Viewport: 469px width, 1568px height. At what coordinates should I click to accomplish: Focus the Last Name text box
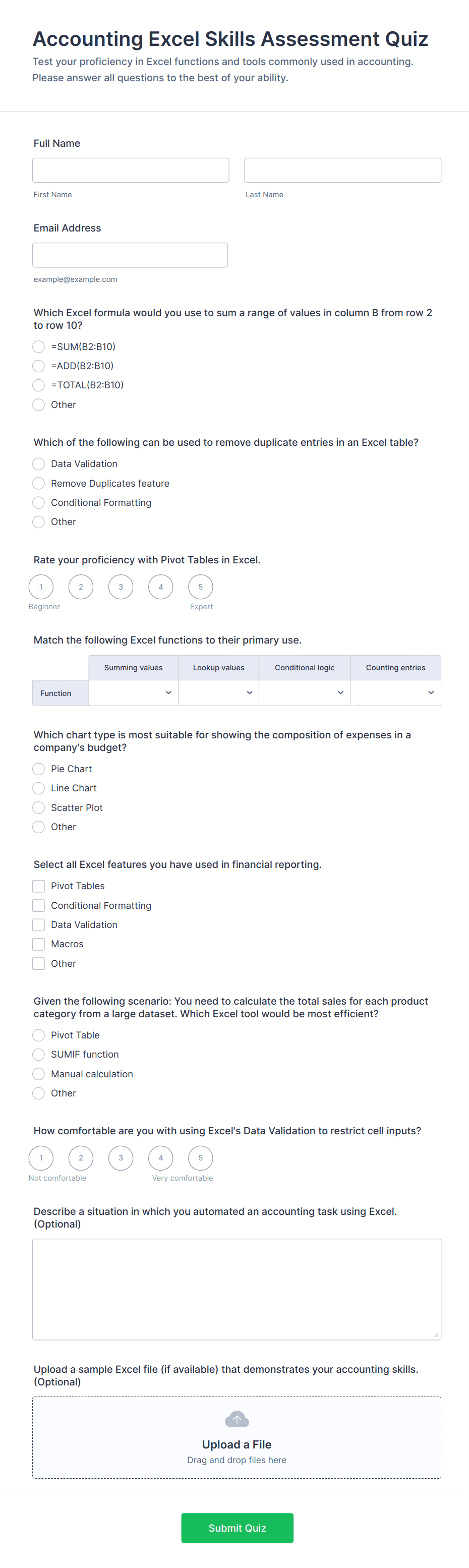click(x=342, y=170)
